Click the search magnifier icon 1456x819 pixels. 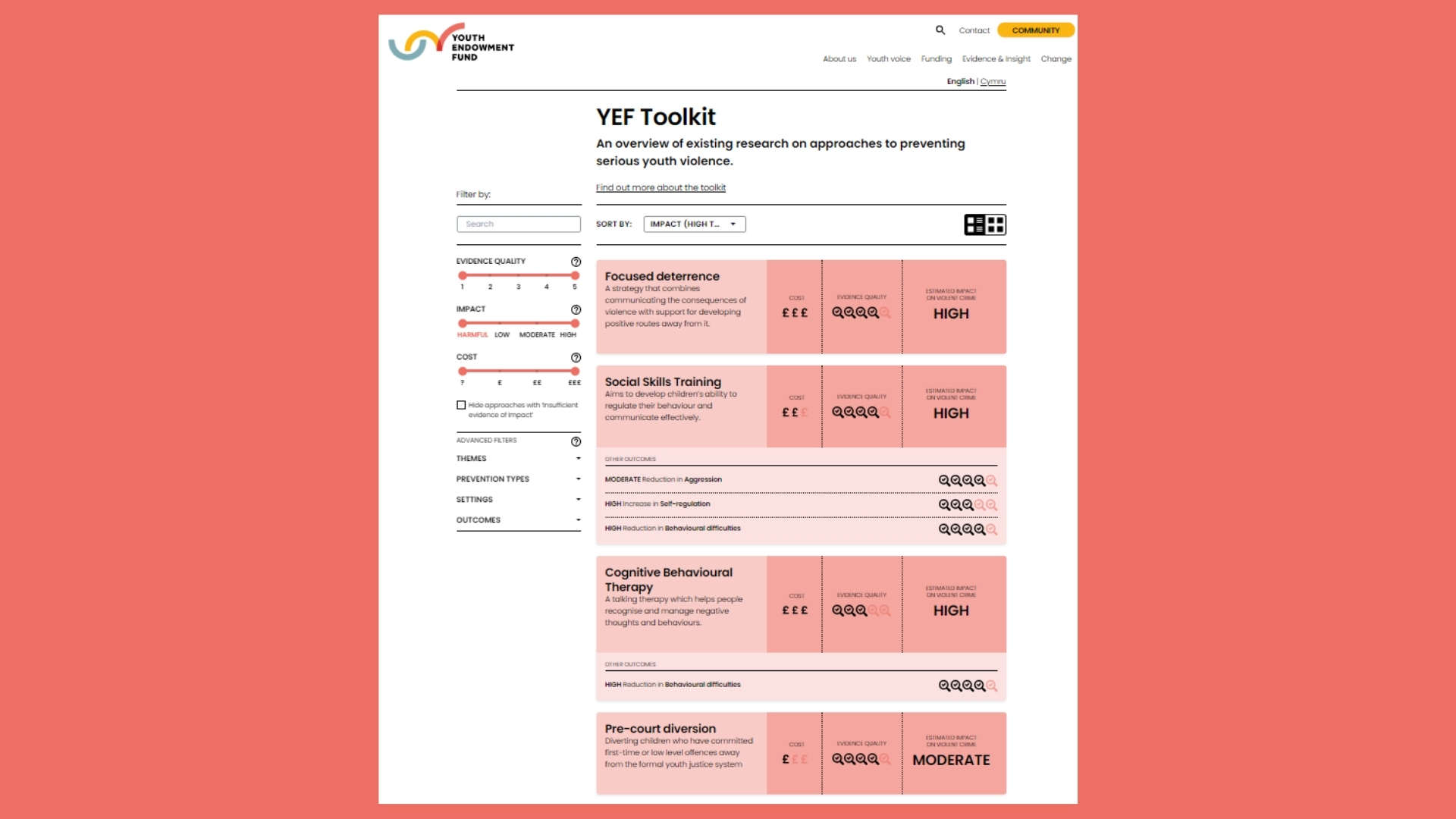click(940, 29)
